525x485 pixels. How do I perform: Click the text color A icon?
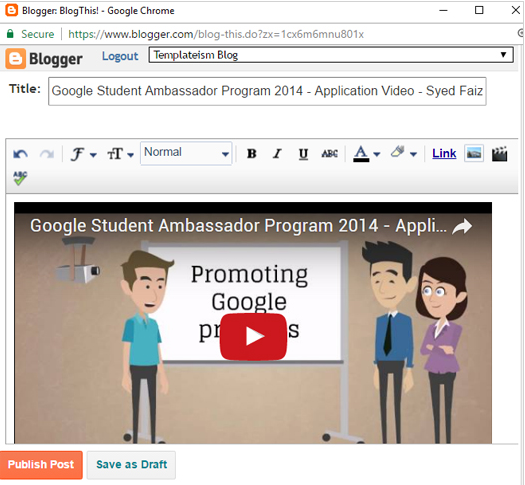(x=361, y=154)
